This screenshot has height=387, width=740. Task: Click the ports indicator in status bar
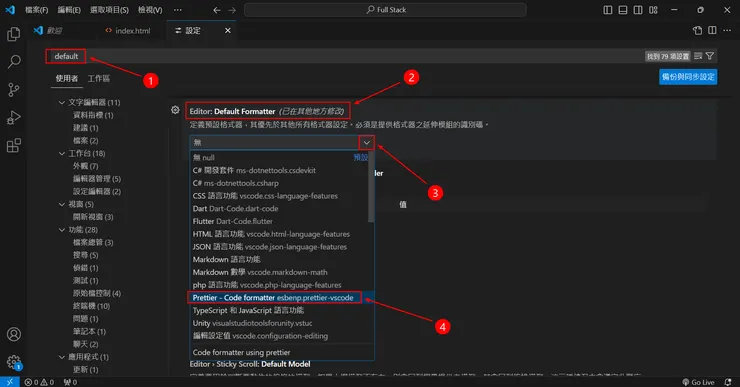[x=70, y=382]
